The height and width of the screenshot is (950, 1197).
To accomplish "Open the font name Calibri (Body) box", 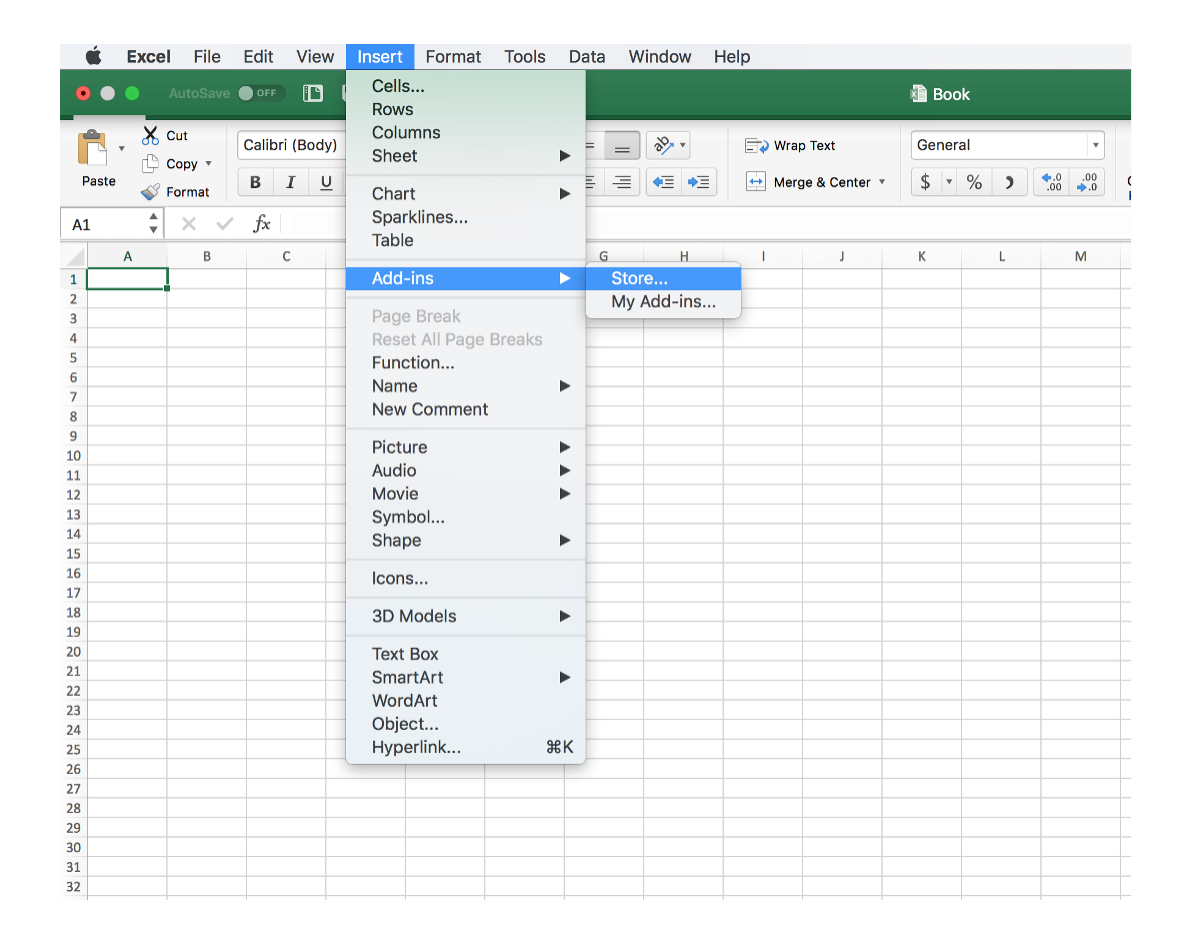I will (292, 145).
